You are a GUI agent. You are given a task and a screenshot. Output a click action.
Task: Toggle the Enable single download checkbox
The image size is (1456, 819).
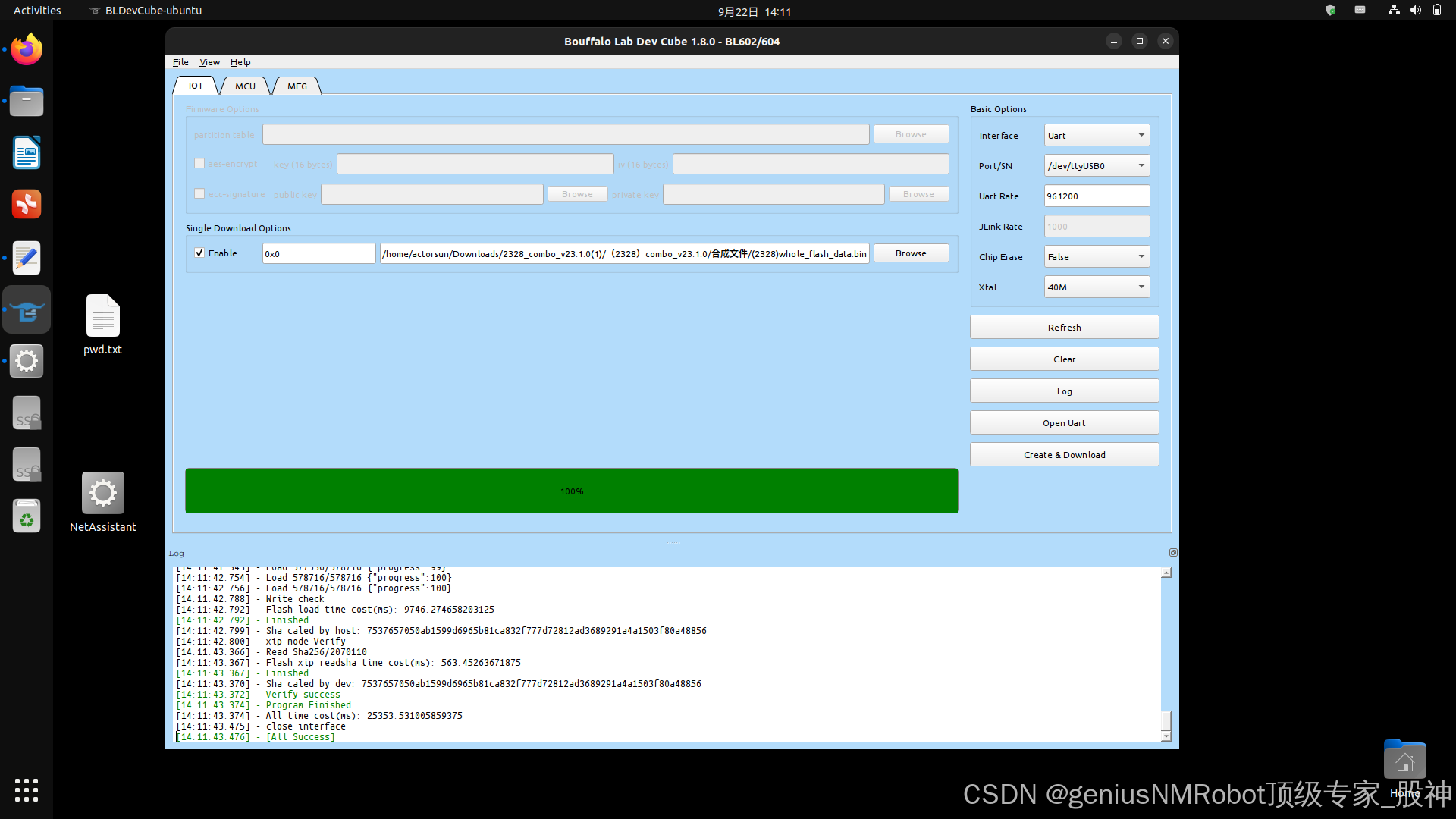point(199,253)
